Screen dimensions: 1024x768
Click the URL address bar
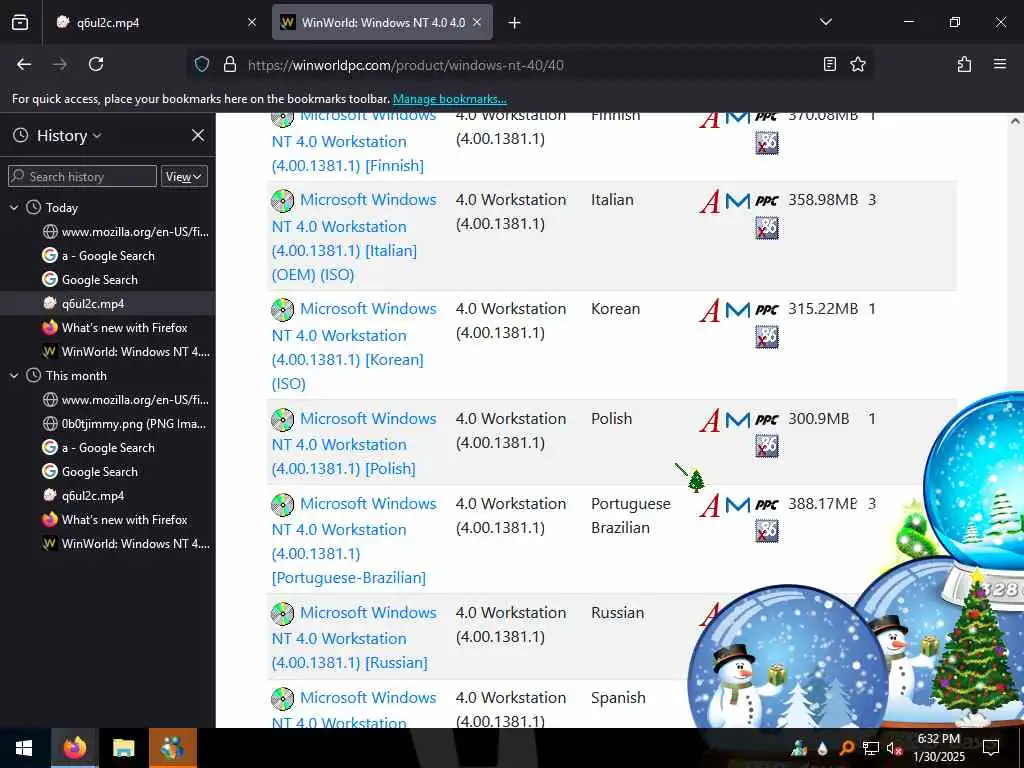click(529, 65)
